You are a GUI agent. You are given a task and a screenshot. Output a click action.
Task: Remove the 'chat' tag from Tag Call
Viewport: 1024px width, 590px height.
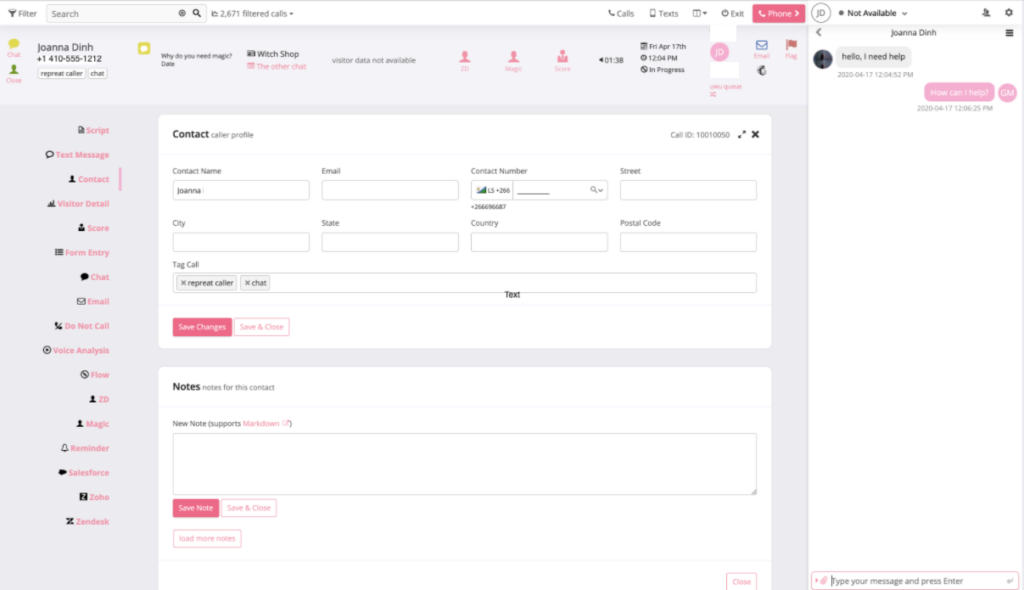(x=247, y=283)
